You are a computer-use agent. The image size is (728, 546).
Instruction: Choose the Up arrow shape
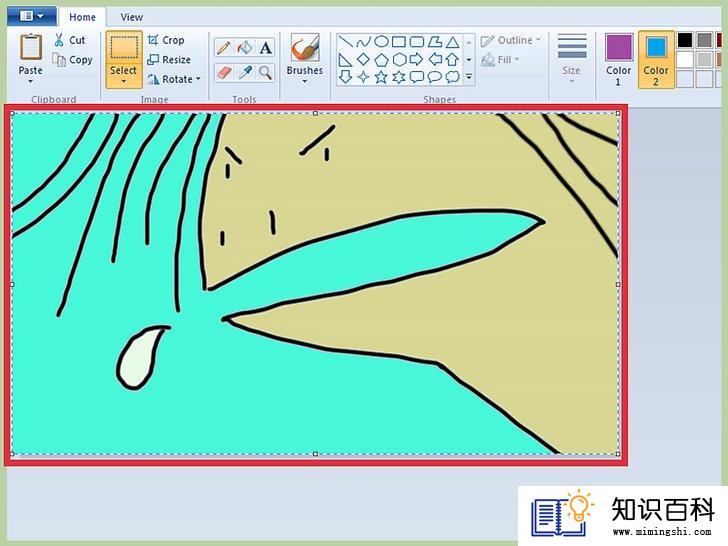(452, 59)
